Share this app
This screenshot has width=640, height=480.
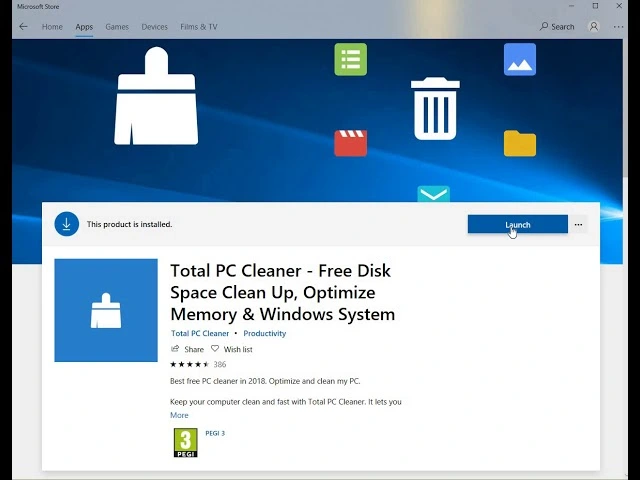coord(187,349)
